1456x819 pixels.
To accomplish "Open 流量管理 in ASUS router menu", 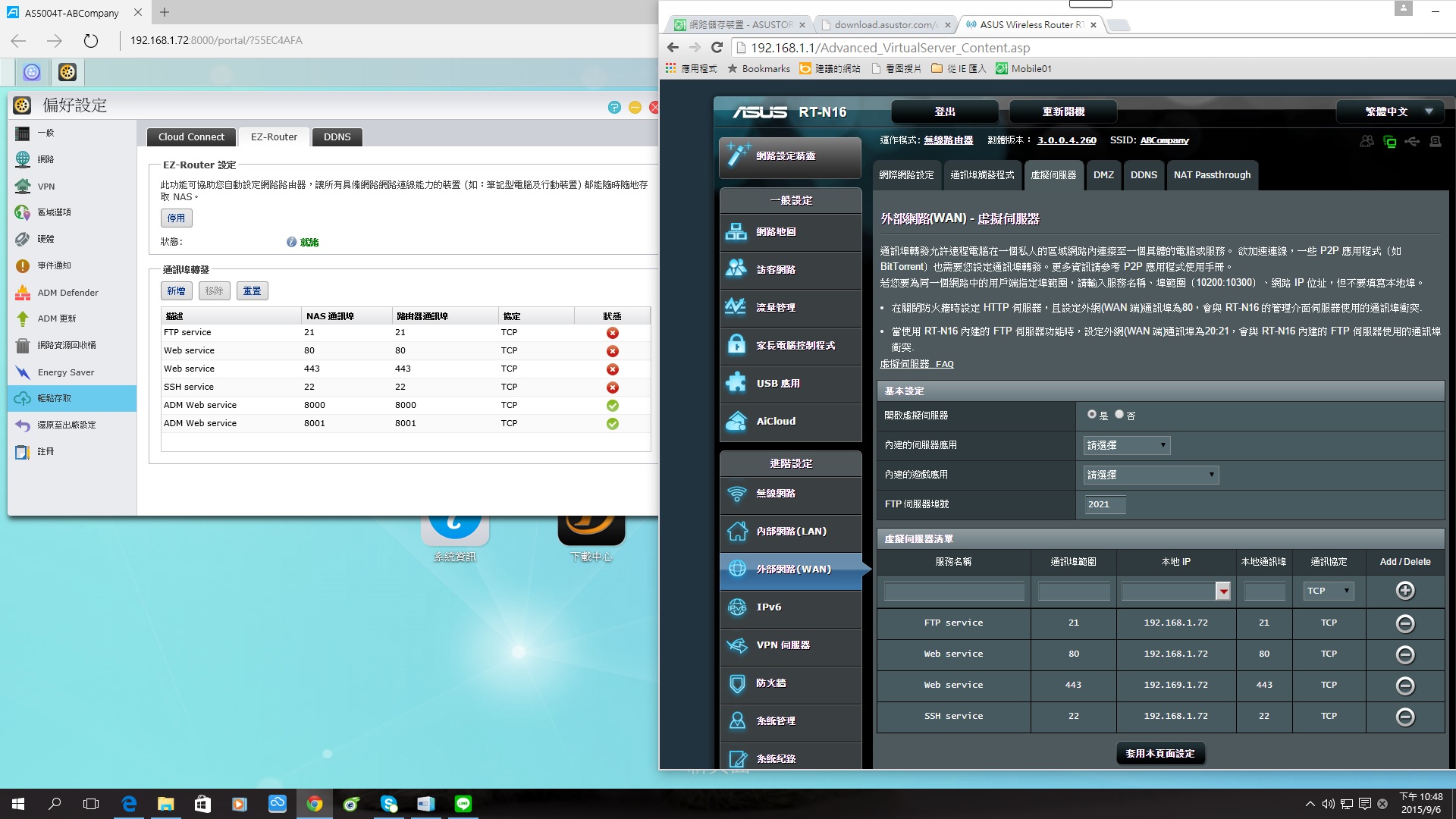I will 790,308.
